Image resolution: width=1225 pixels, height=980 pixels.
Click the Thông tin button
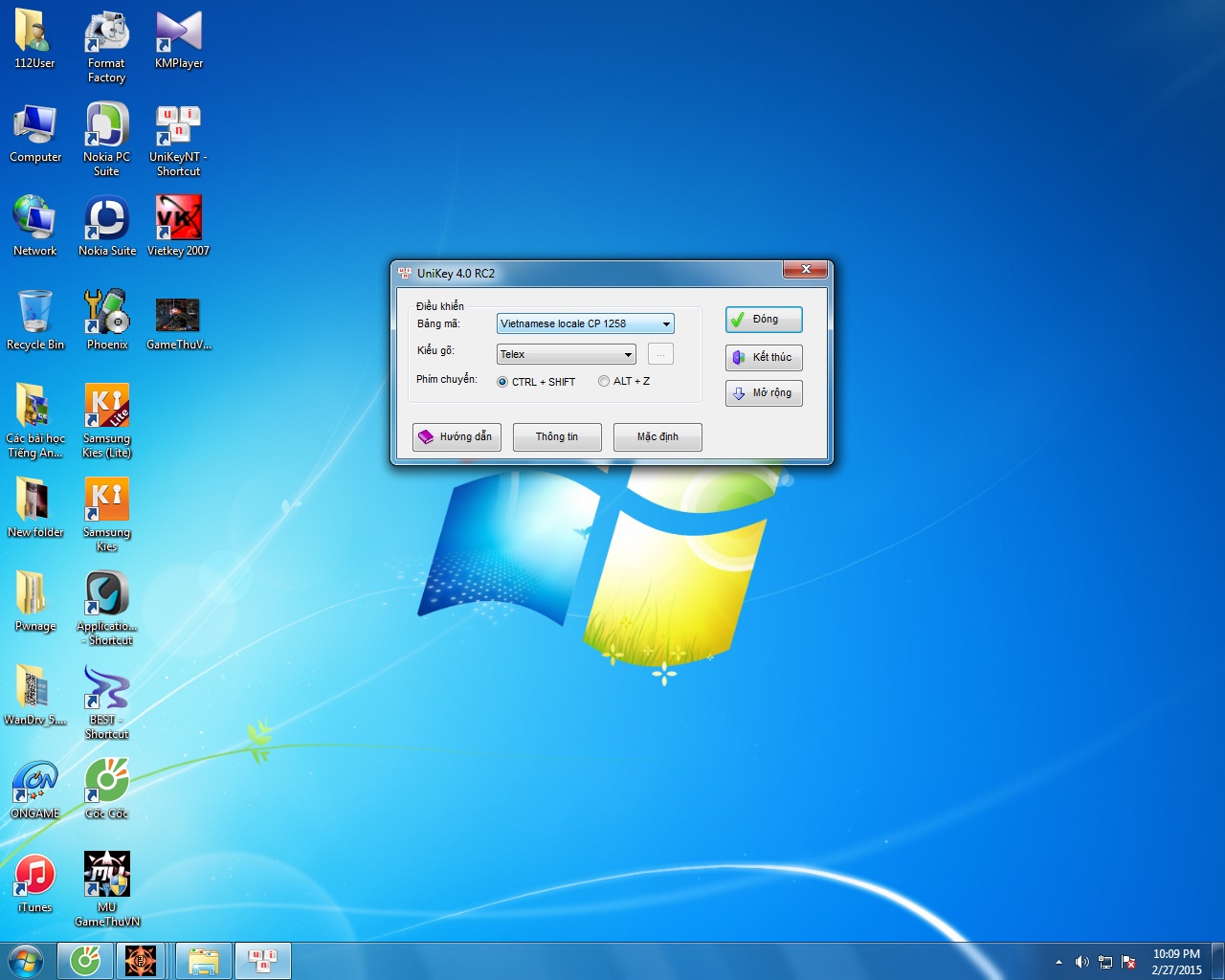[557, 437]
